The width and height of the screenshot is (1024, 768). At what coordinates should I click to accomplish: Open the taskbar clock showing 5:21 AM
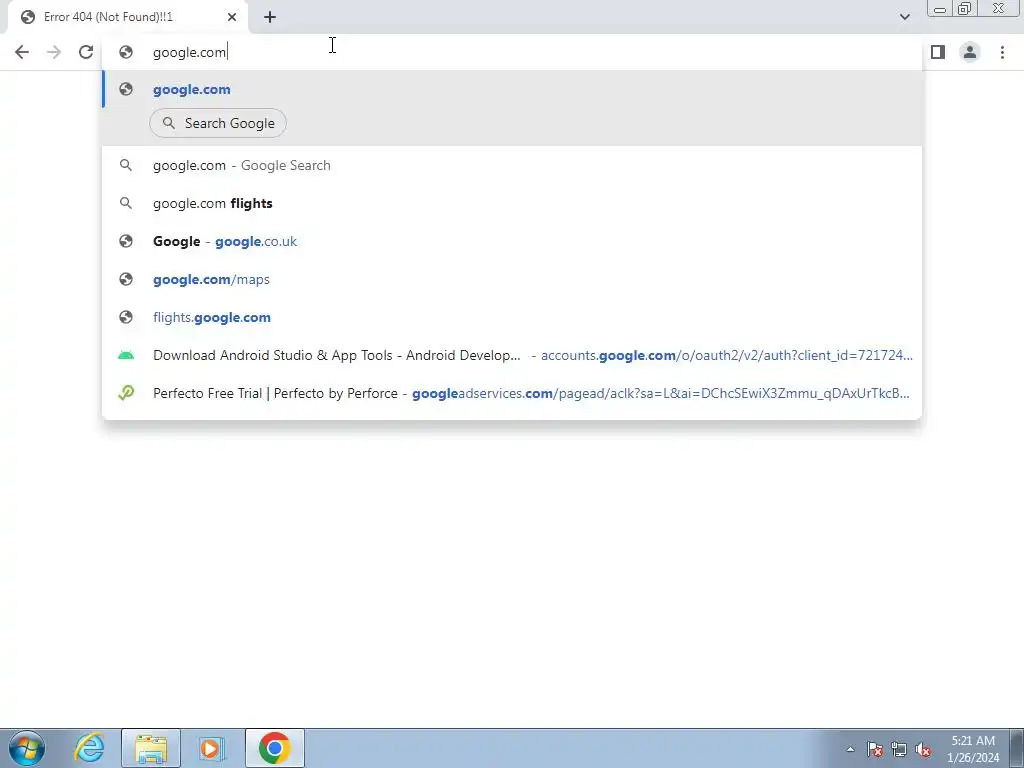click(x=973, y=749)
